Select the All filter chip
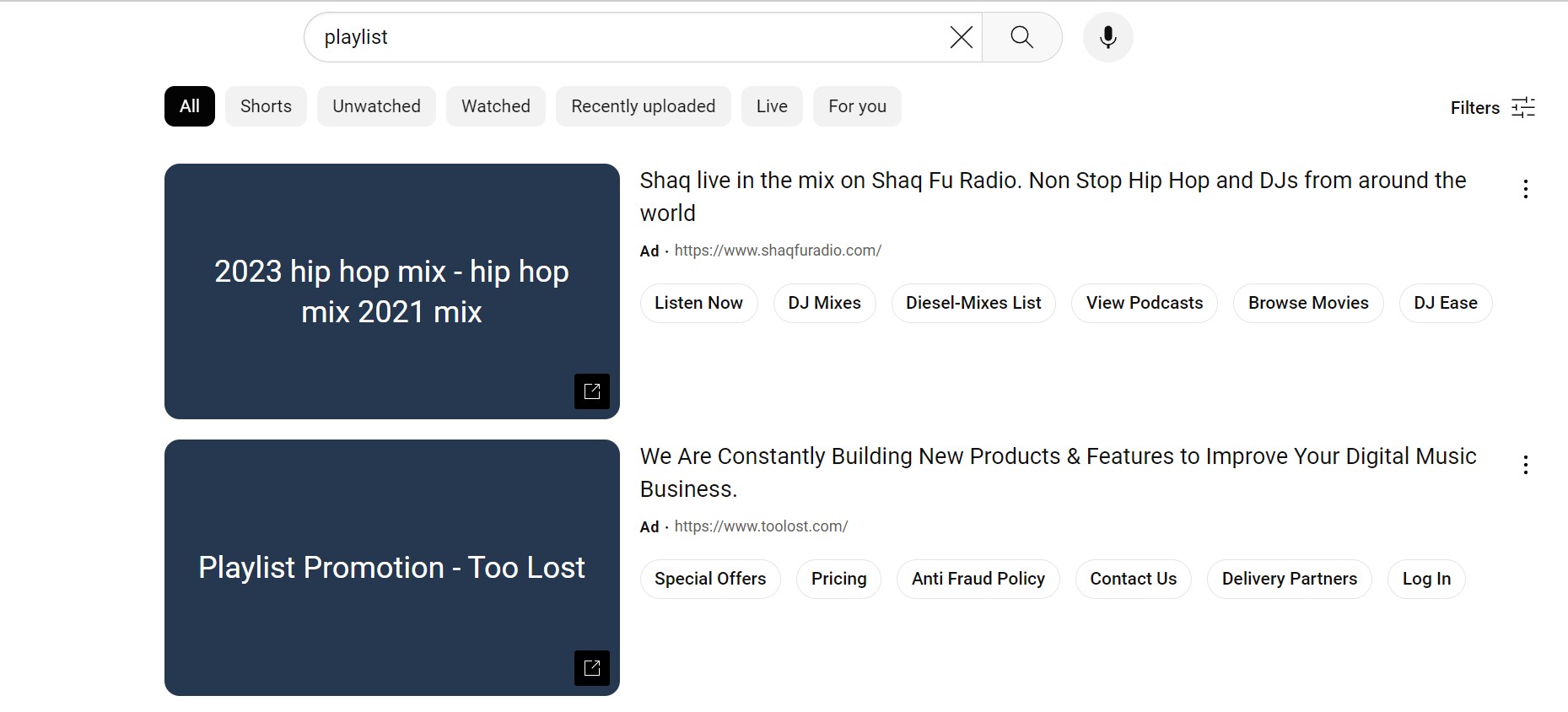The image size is (1568, 712). click(x=190, y=106)
